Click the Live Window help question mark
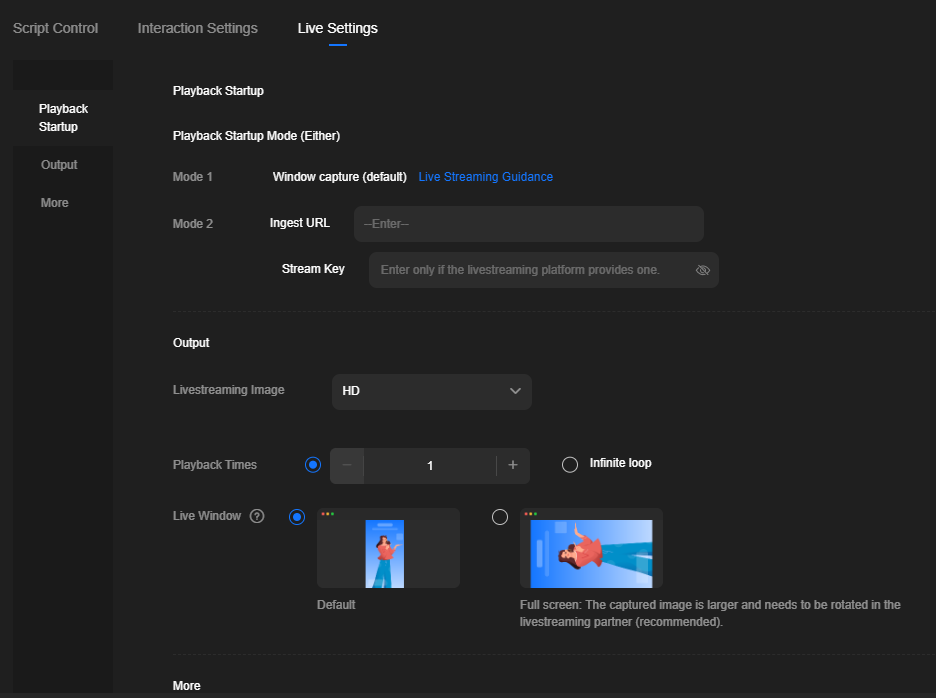 tap(257, 516)
